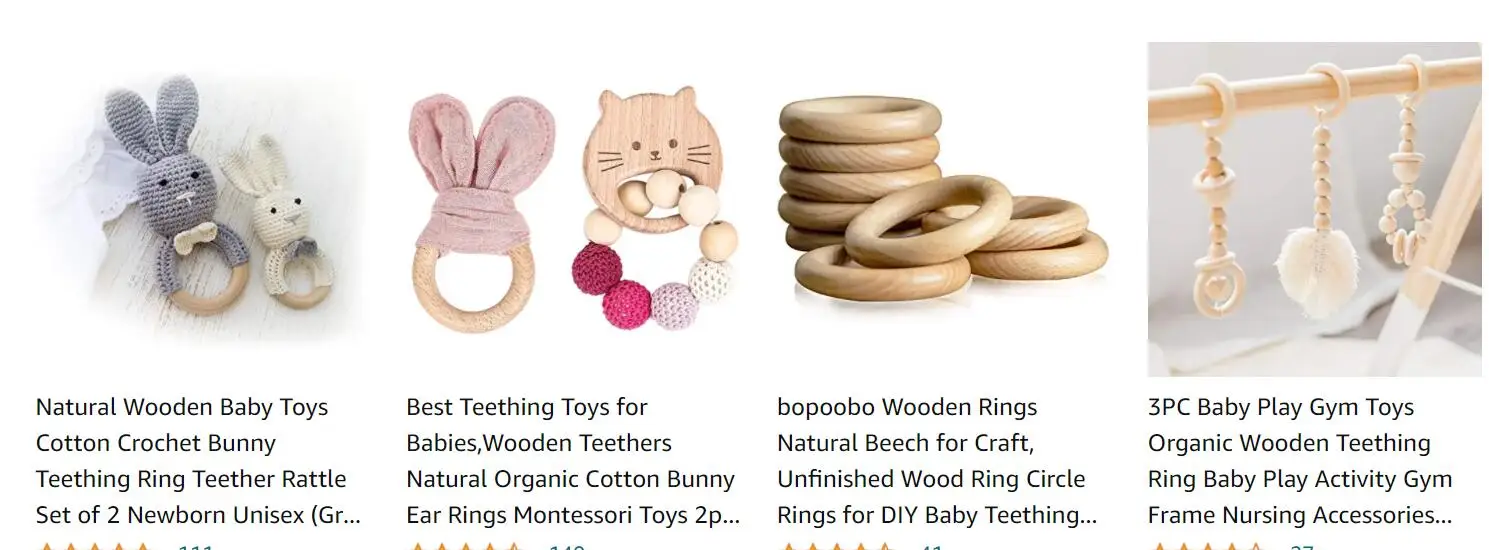Open 3PC Baby Play Gym Toys title
This screenshot has width=1489, height=550.
[1300, 461]
